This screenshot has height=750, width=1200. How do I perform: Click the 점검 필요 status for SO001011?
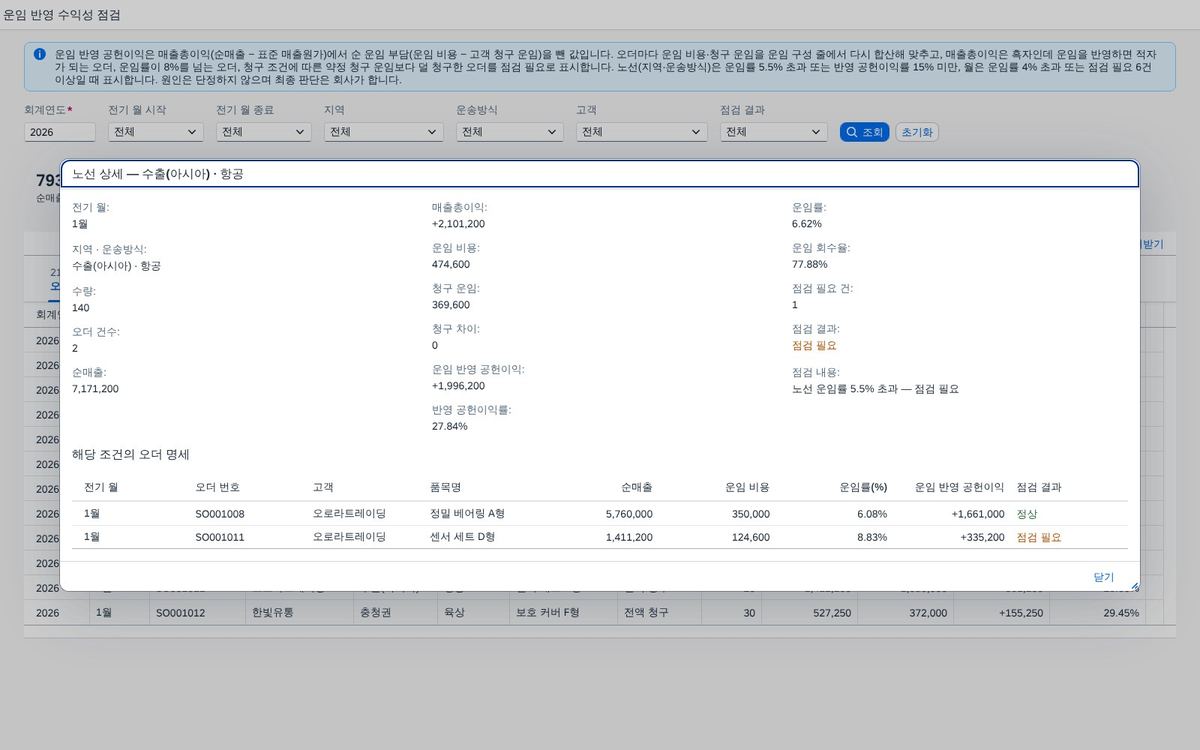[x=1039, y=537]
